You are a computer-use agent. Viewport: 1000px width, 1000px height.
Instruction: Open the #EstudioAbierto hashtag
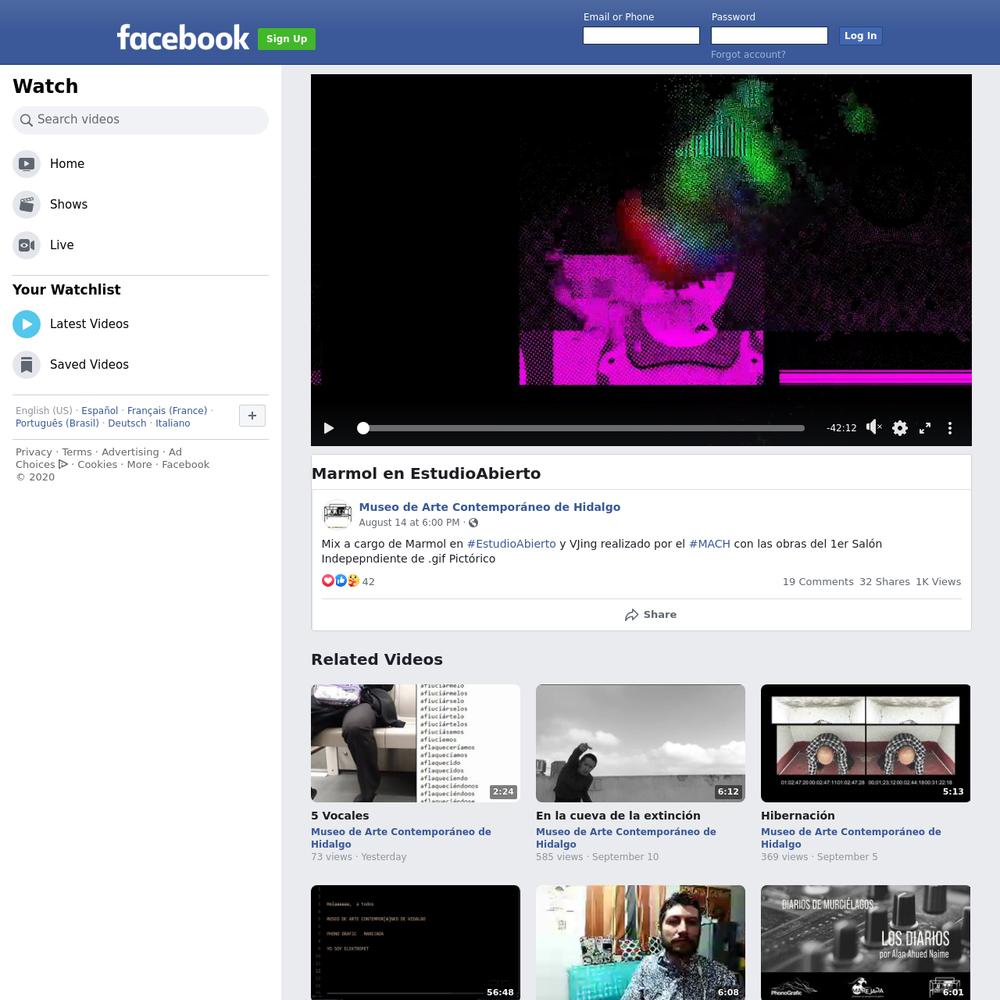pyautogui.click(x=511, y=544)
